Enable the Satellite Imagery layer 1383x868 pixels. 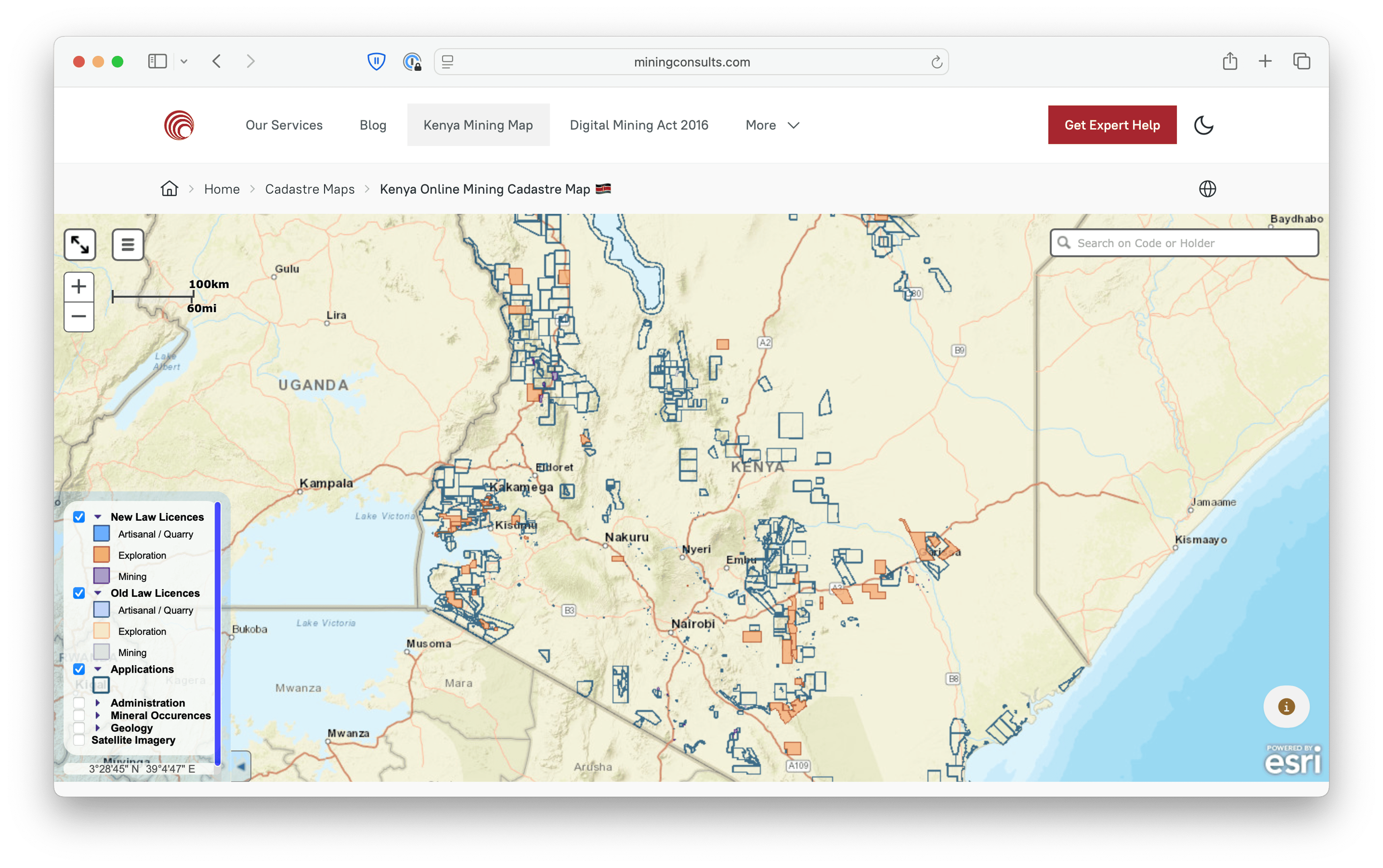pyautogui.click(x=79, y=740)
